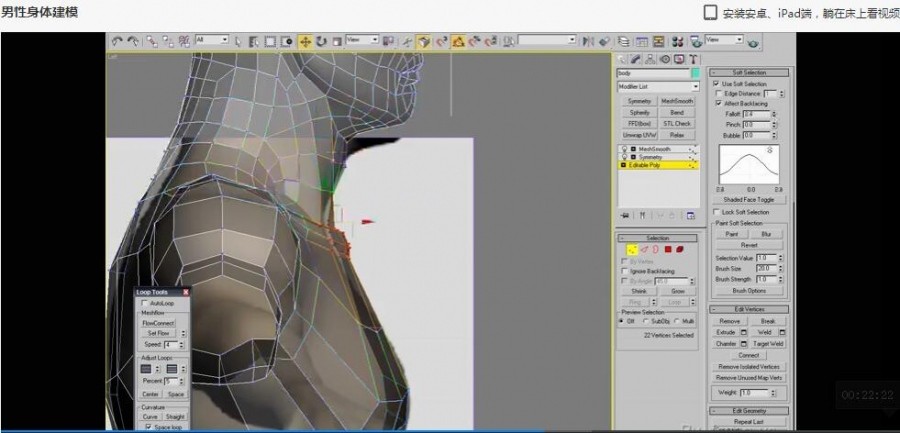Open the Chamfer settings box
Screen dimensions: 900x433
(x=743, y=343)
